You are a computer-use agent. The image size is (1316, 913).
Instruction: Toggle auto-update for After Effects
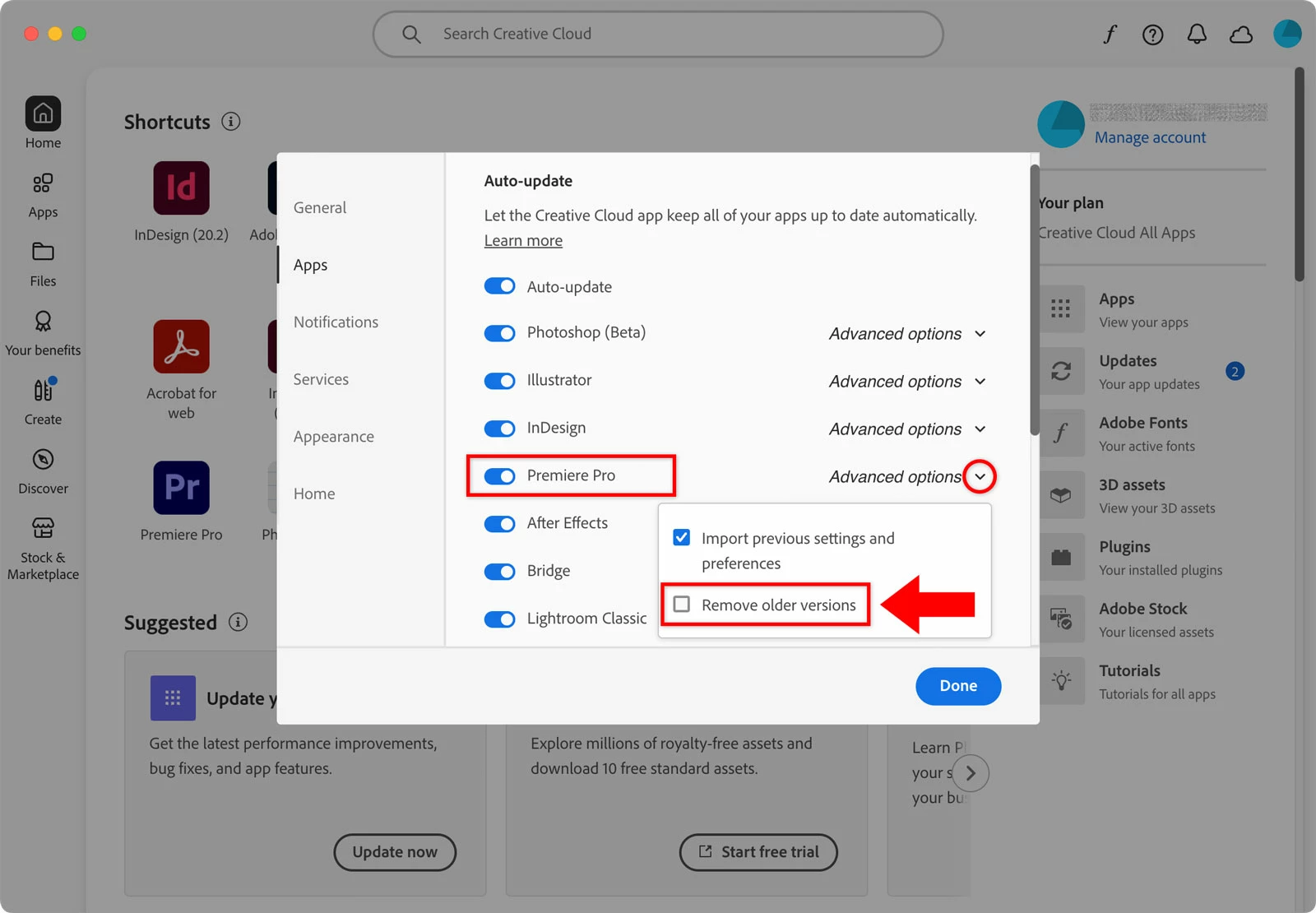499,524
